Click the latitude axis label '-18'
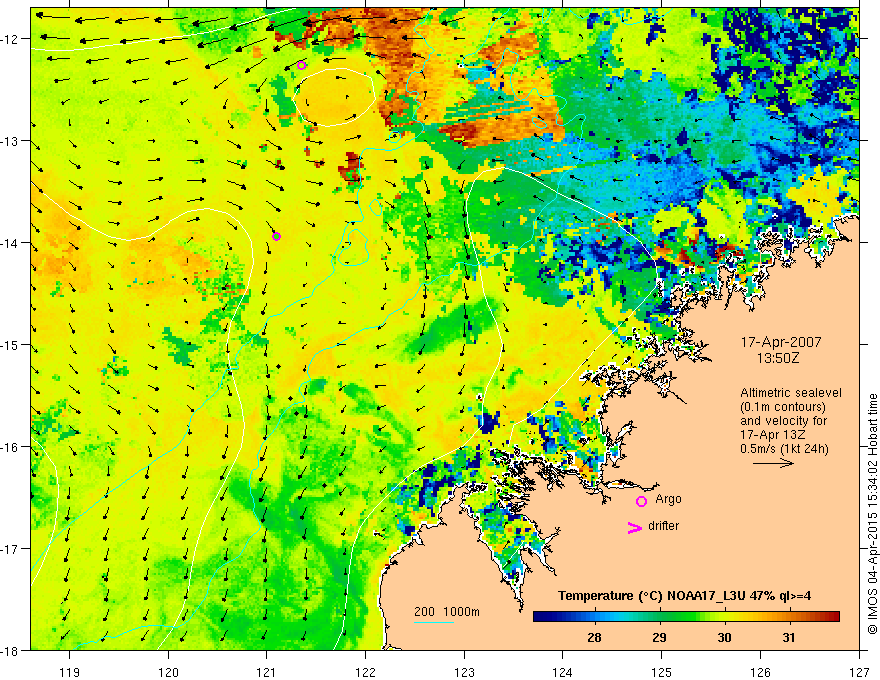Image resolution: width=880 pixels, height=680 pixels. [x=10, y=651]
